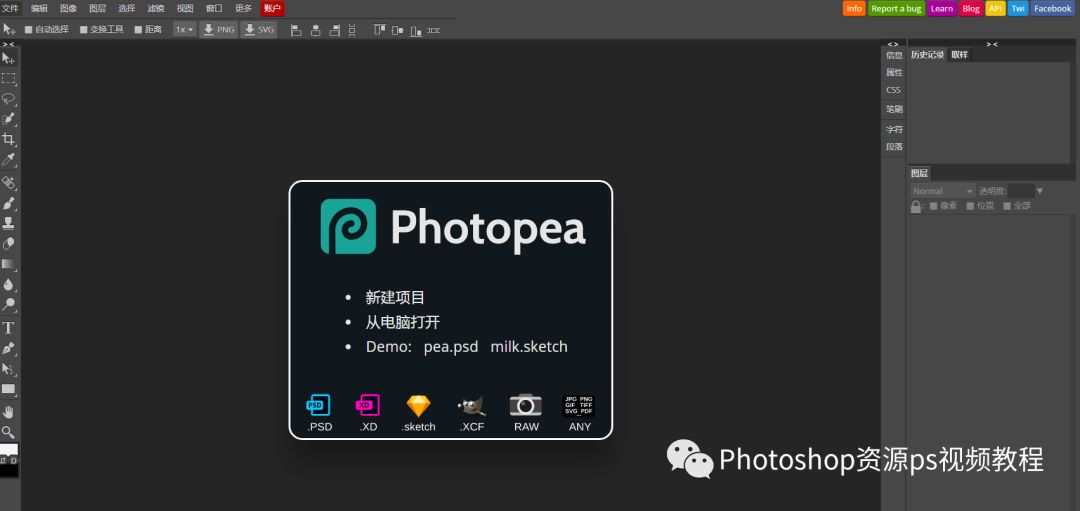The height and width of the screenshot is (511, 1080).
Task: Open the 笔刷 side panel
Action: (894, 109)
